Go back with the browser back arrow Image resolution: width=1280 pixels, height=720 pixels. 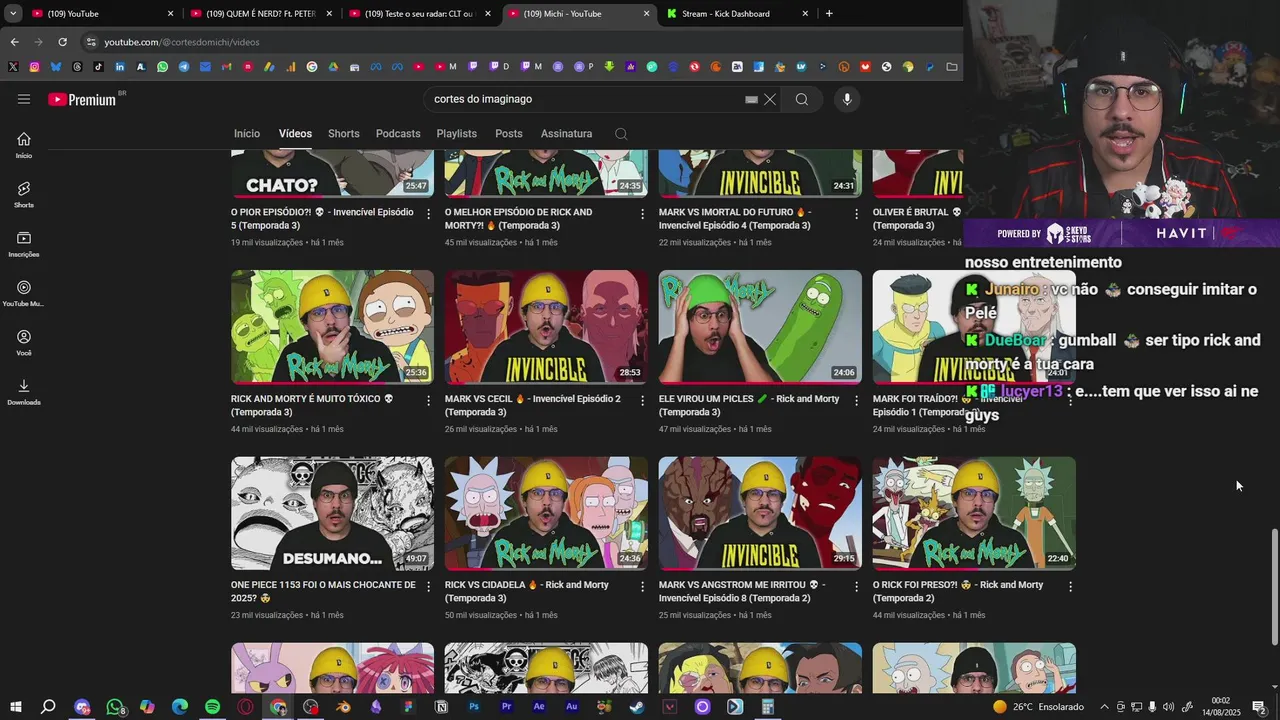(14, 42)
